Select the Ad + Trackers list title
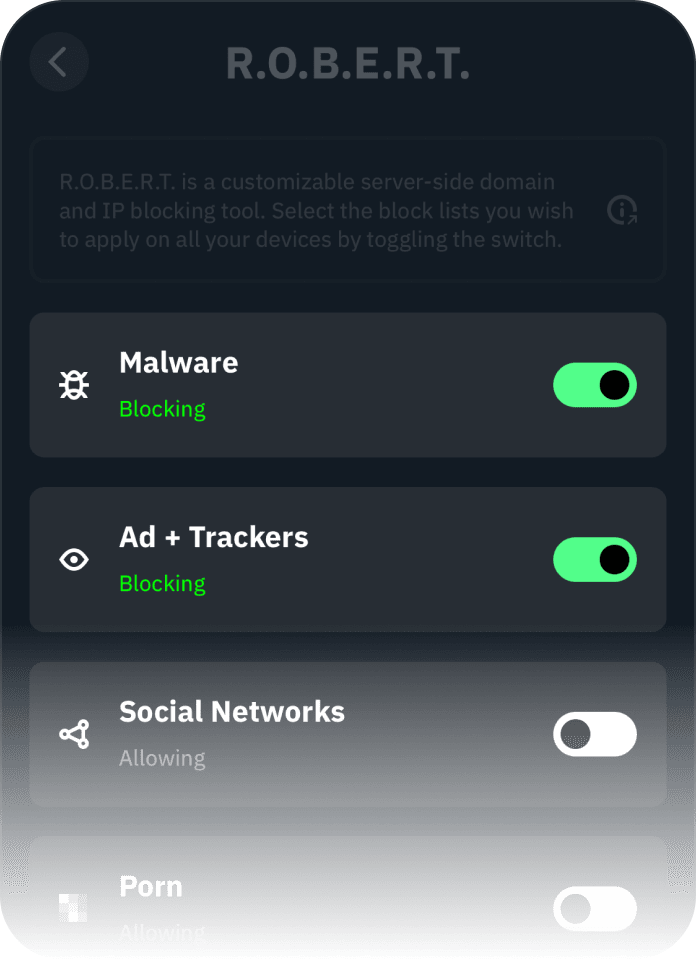The image size is (696, 960). (x=214, y=537)
